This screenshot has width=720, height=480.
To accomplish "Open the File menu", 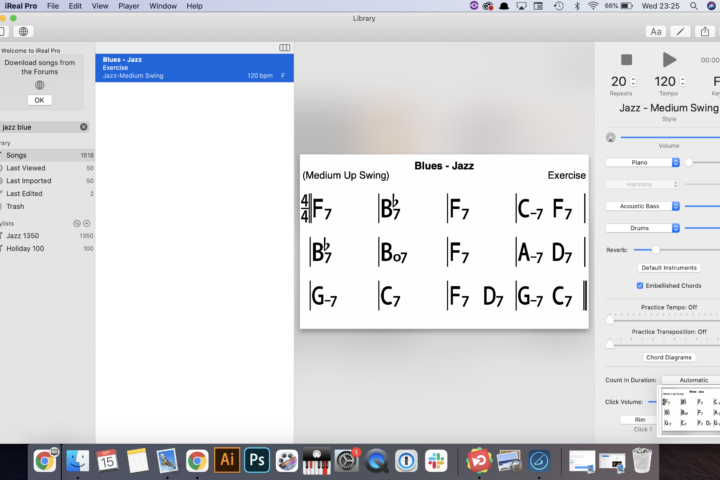I will (53, 6).
